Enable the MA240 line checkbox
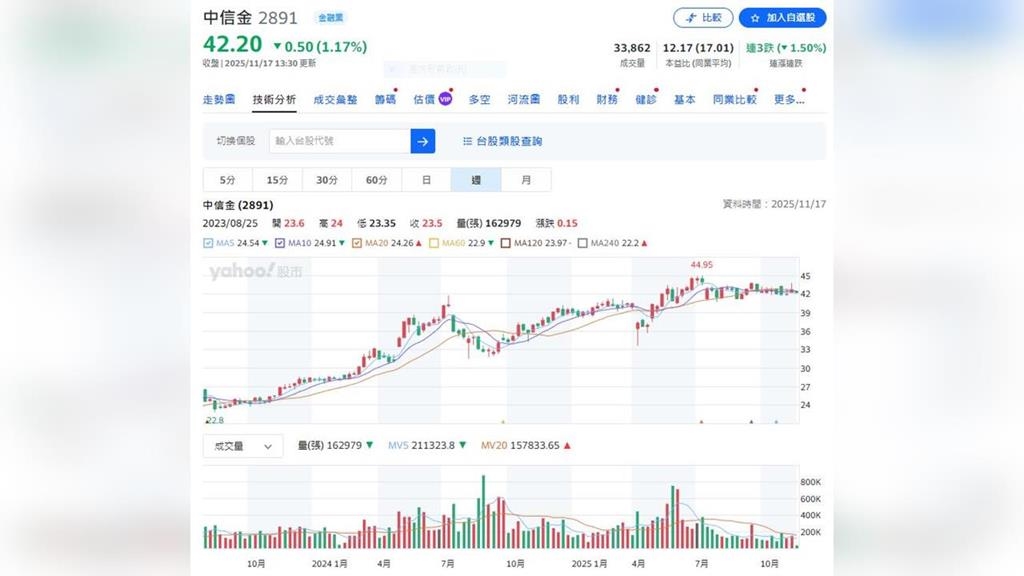The width and height of the screenshot is (1024, 576). pyautogui.click(x=583, y=243)
